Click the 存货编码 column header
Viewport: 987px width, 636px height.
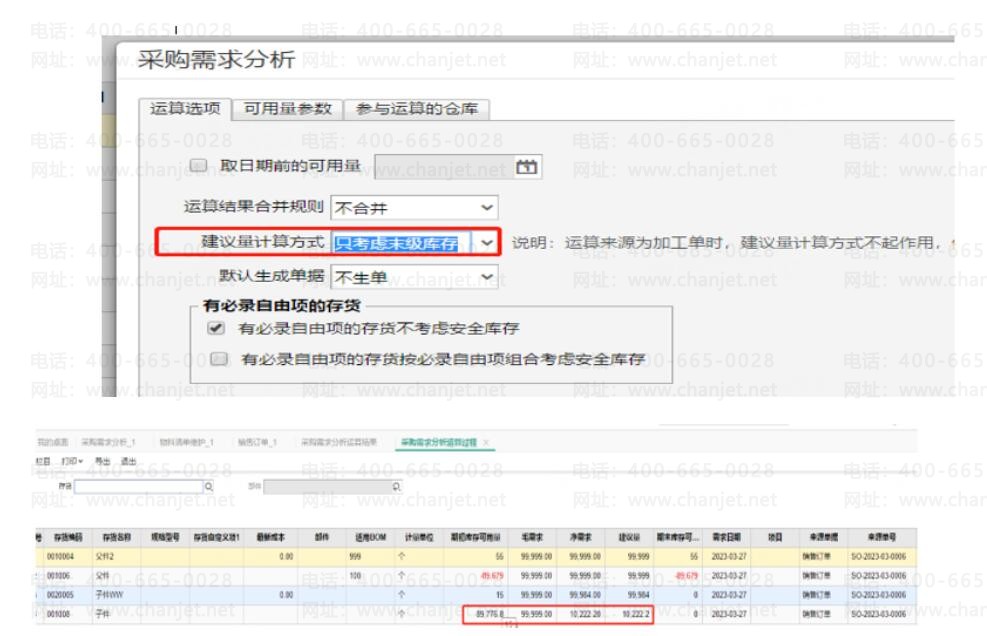click(x=68, y=537)
